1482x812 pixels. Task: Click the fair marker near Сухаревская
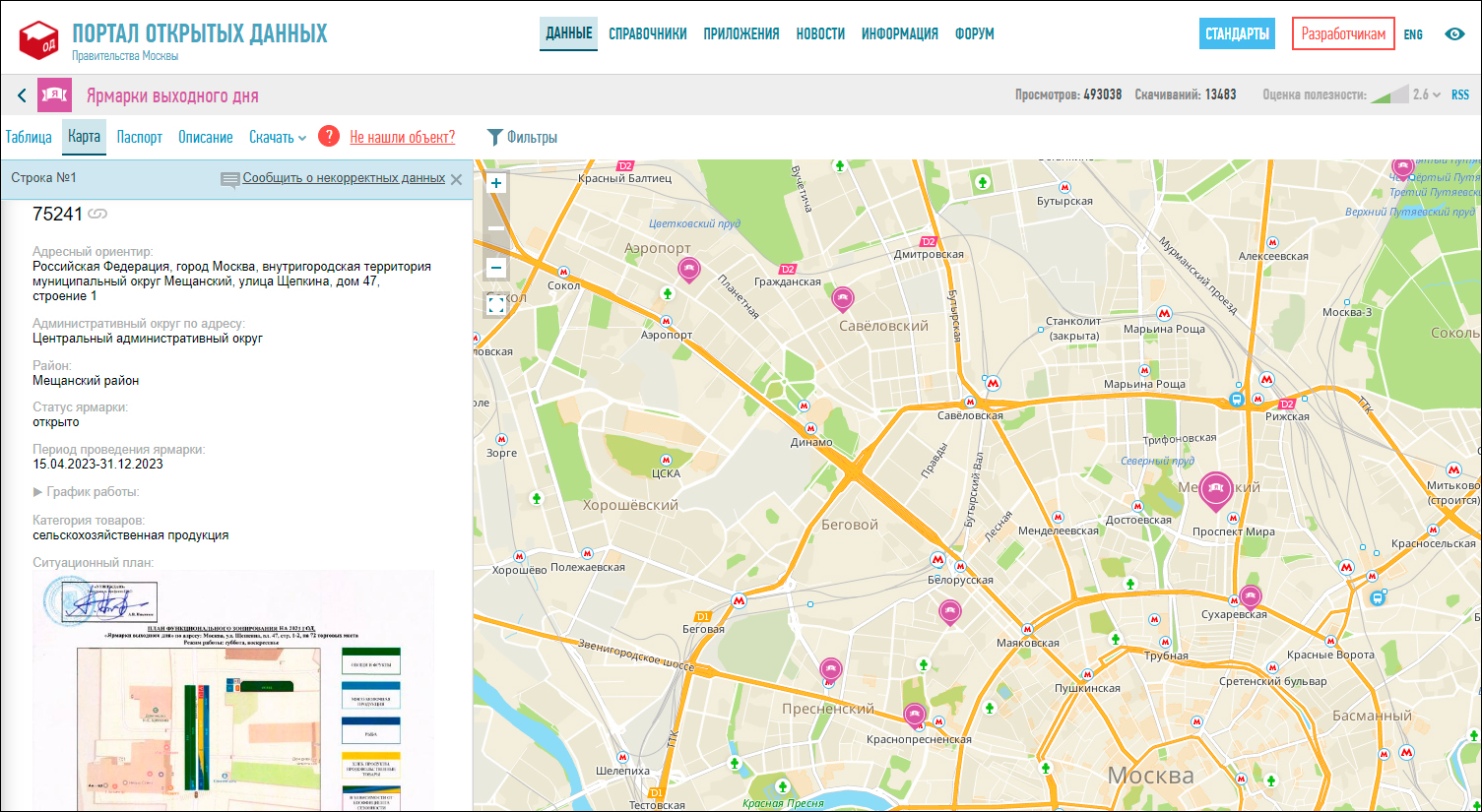(x=1250, y=595)
